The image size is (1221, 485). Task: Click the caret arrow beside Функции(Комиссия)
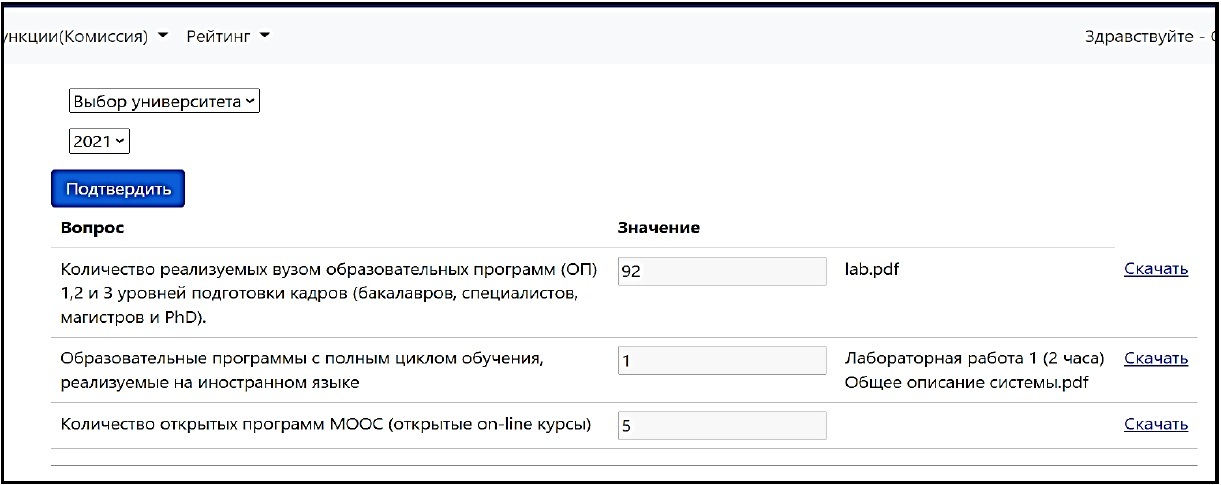[162, 37]
